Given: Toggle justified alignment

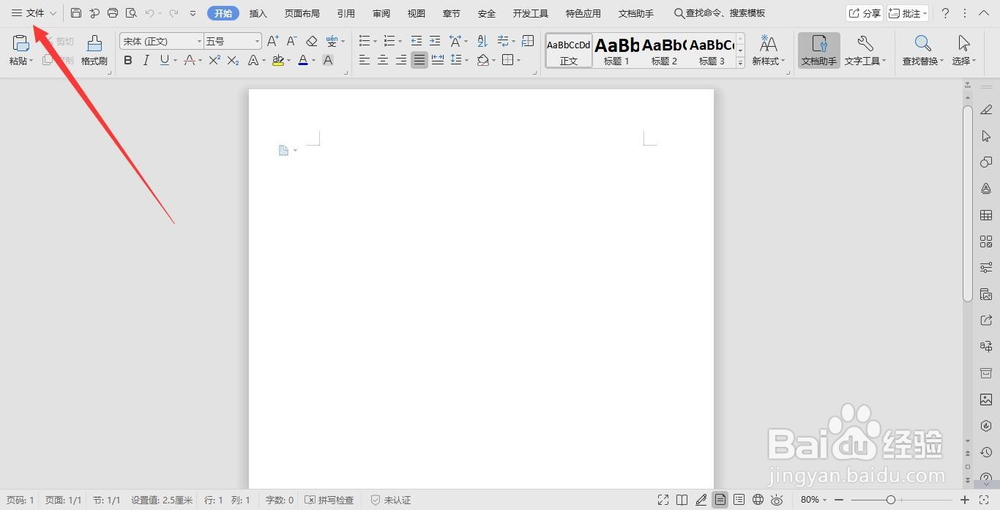Looking at the screenshot, I should 420,61.
